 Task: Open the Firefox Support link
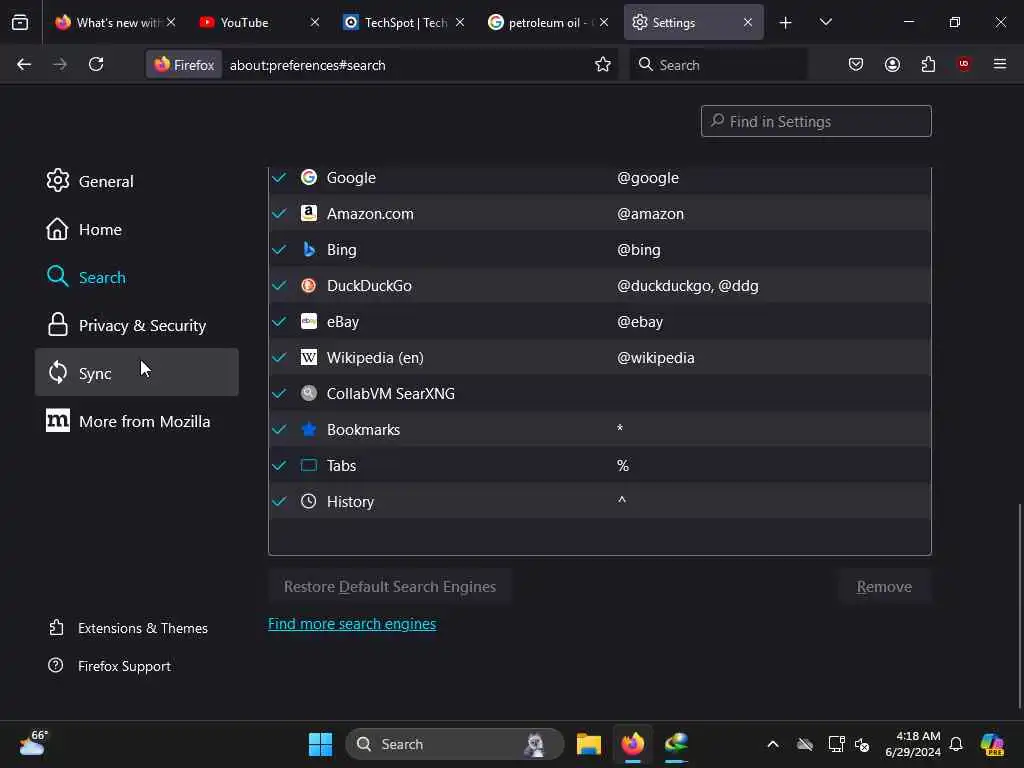click(x=110, y=665)
